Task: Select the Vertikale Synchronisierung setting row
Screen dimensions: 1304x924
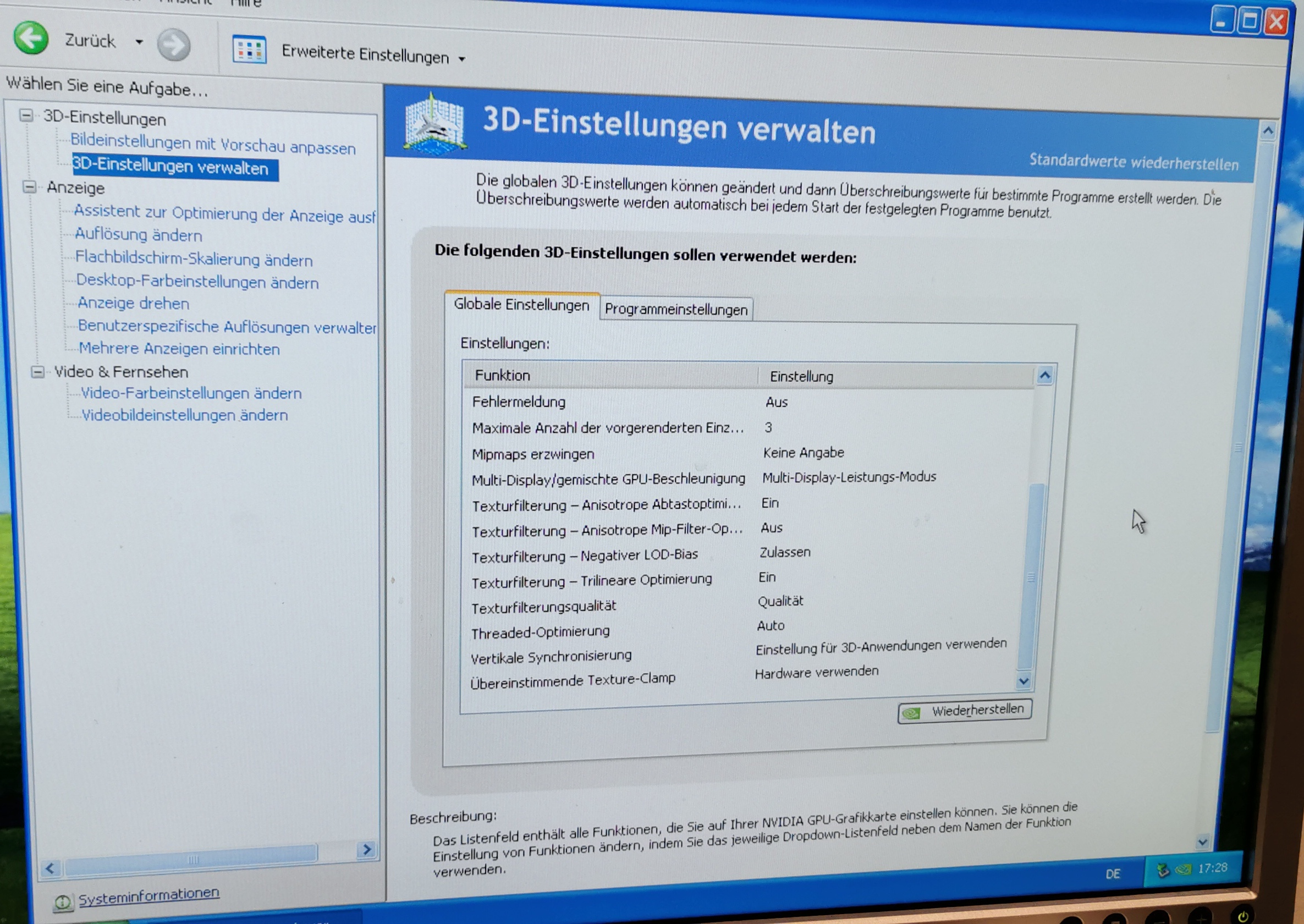Action: point(551,657)
